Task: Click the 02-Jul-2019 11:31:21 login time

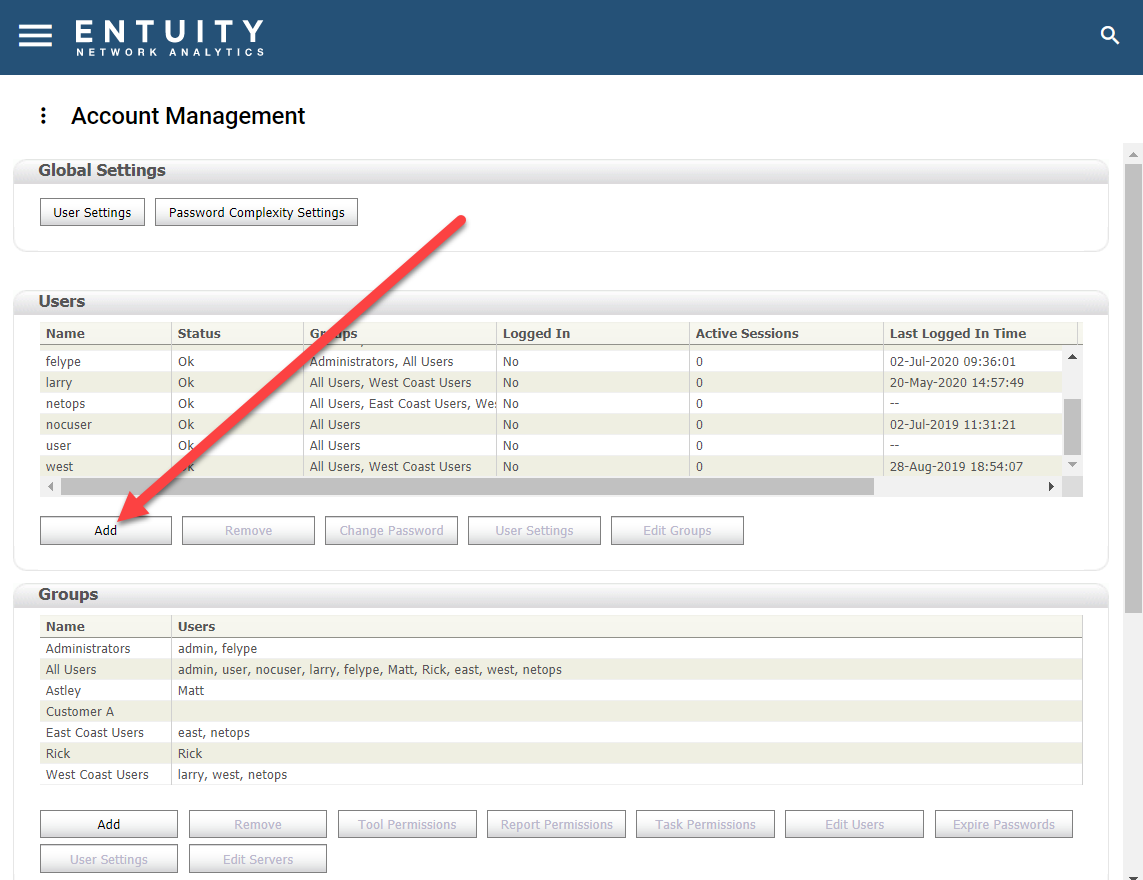Action: 952,424
